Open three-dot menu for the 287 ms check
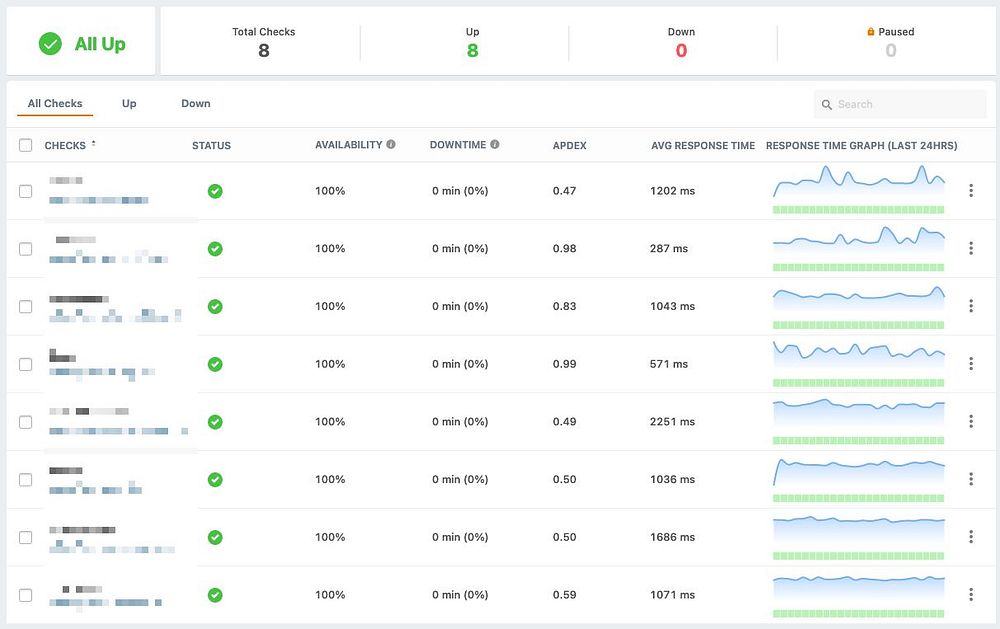The width and height of the screenshot is (1000, 629). point(971,248)
